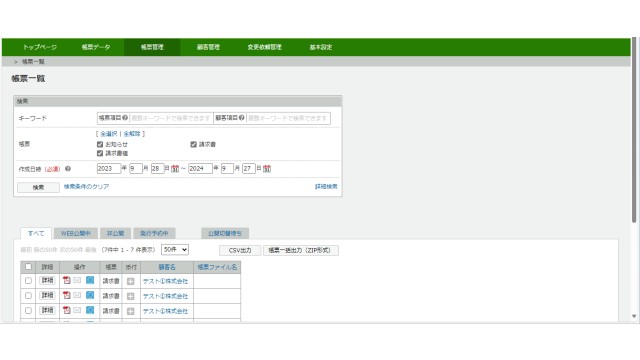Click start day field showing 28

[x=158, y=169]
